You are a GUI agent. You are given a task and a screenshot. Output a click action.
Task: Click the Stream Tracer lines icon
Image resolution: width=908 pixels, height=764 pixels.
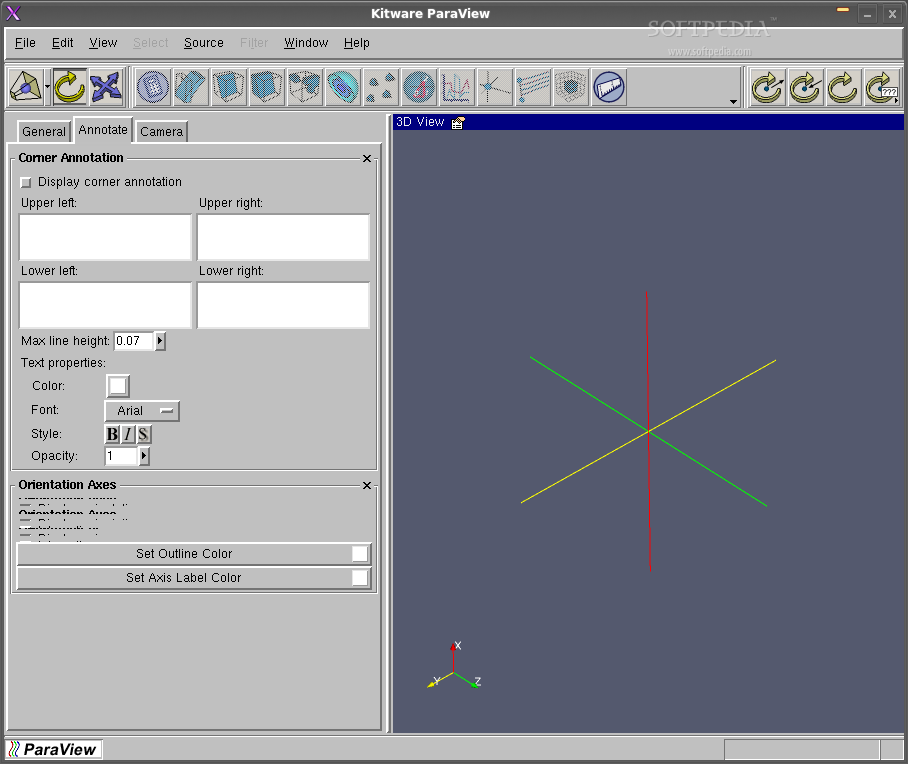pos(533,87)
